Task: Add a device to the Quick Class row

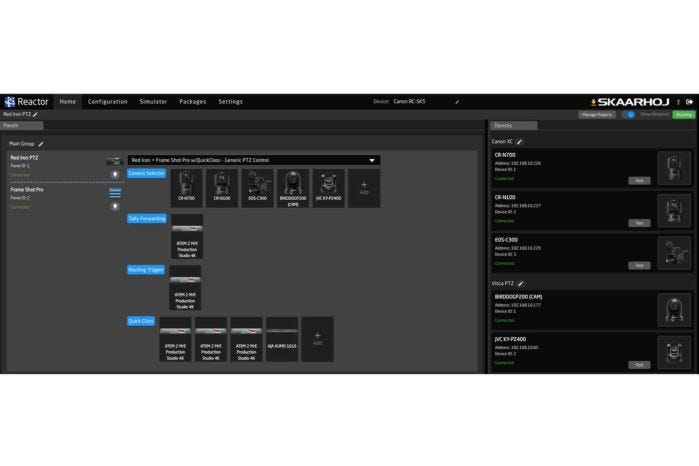Action: pos(317,339)
